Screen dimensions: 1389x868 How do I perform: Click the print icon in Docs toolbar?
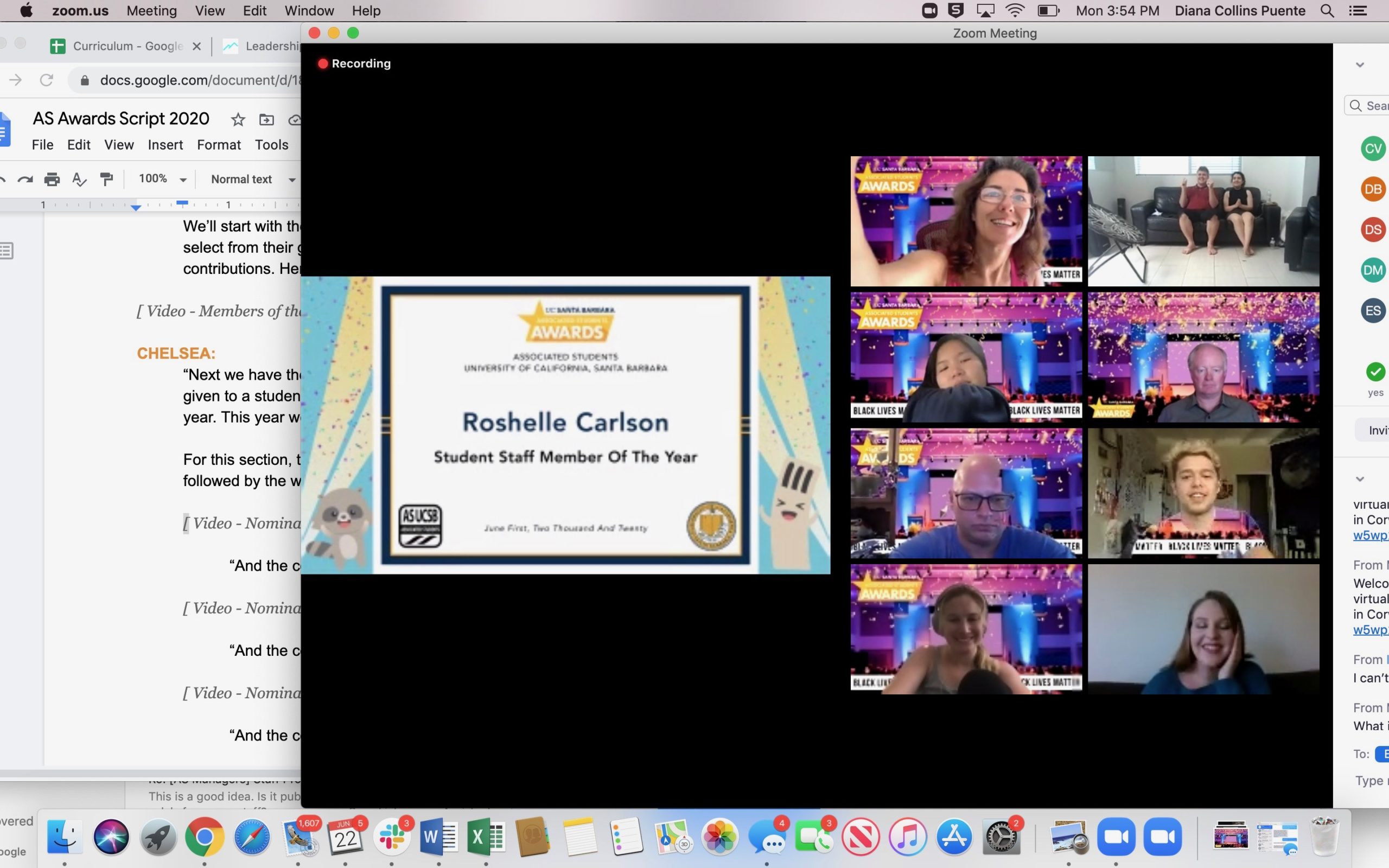(52, 180)
